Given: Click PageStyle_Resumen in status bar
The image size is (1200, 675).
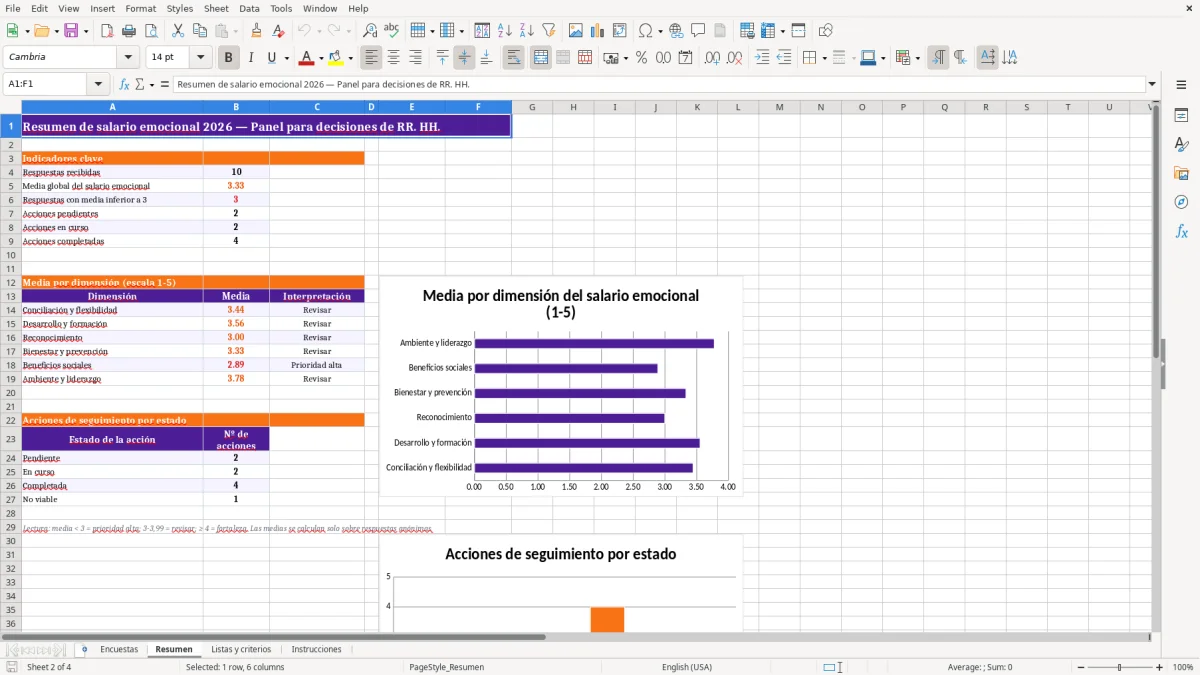Looking at the screenshot, I should [446, 667].
